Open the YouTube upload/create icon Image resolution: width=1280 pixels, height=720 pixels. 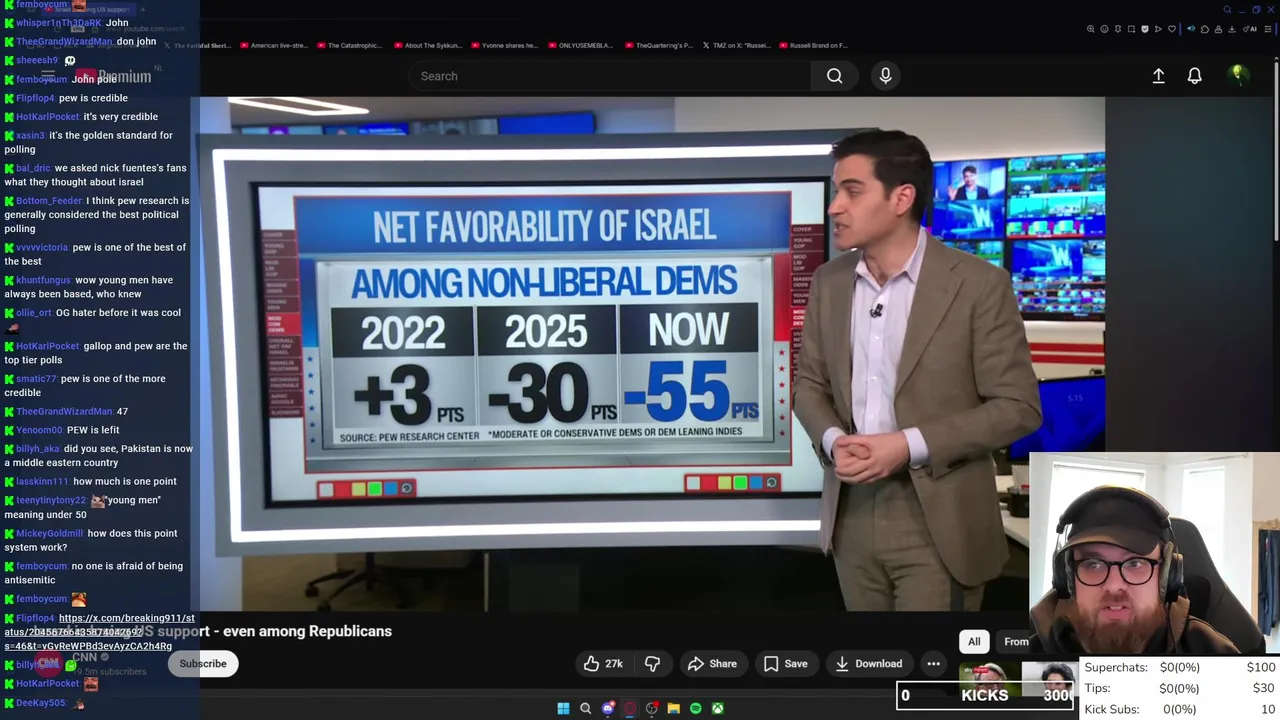(x=1158, y=76)
